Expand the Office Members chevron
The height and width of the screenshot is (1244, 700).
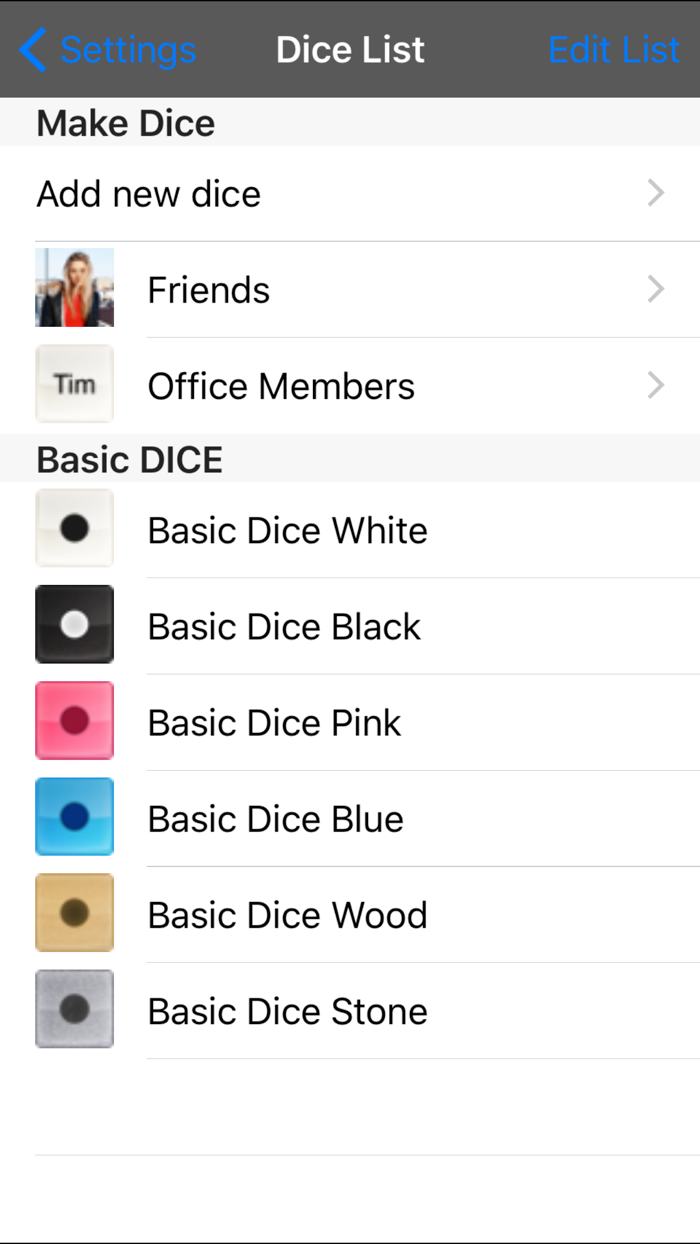pyautogui.click(x=655, y=385)
